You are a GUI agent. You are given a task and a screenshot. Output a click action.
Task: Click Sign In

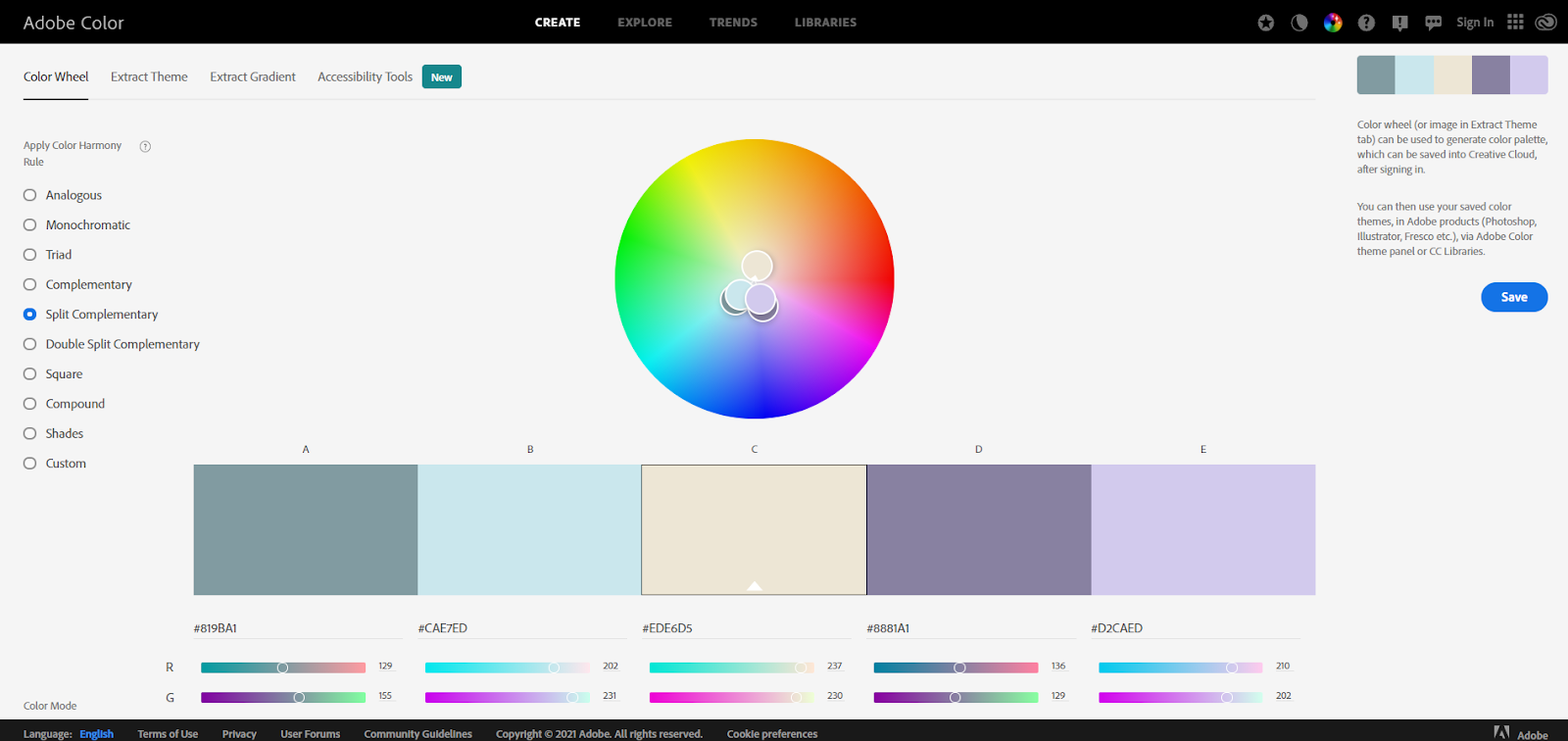click(x=1475, y=23)
